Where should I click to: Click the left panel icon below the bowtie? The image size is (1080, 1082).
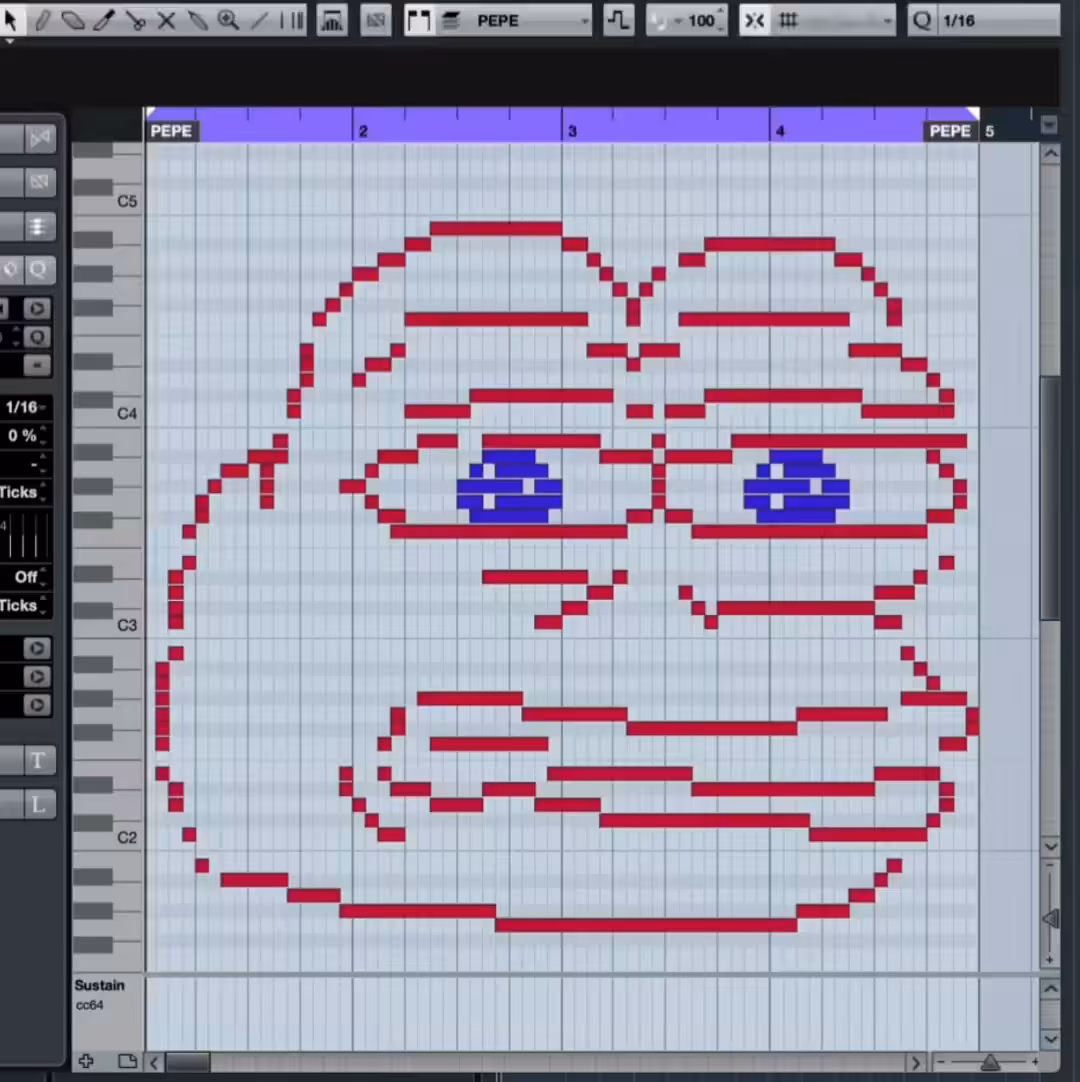tap(39, 182)
